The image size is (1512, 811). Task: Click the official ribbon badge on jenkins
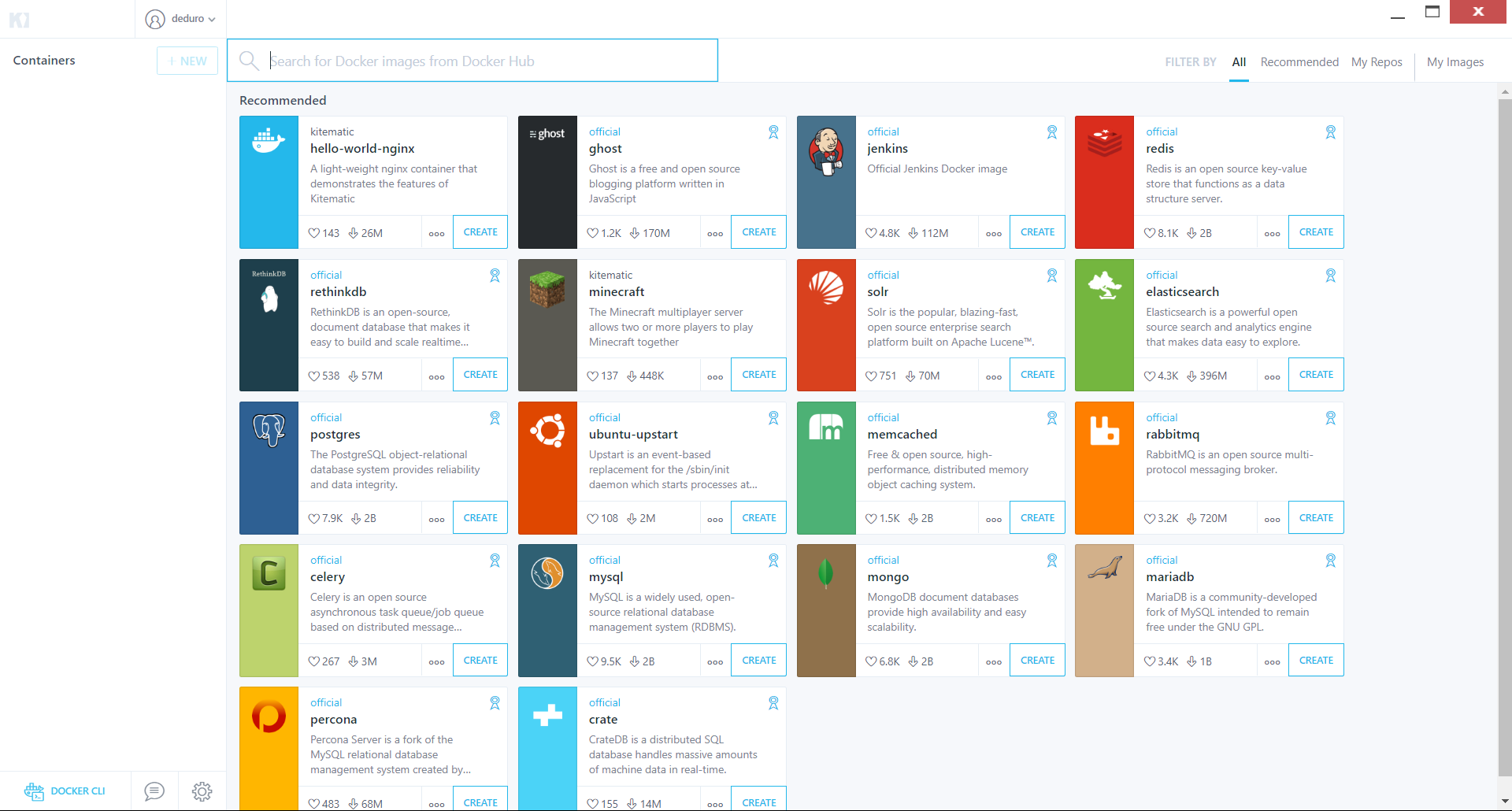(1051, 132)
